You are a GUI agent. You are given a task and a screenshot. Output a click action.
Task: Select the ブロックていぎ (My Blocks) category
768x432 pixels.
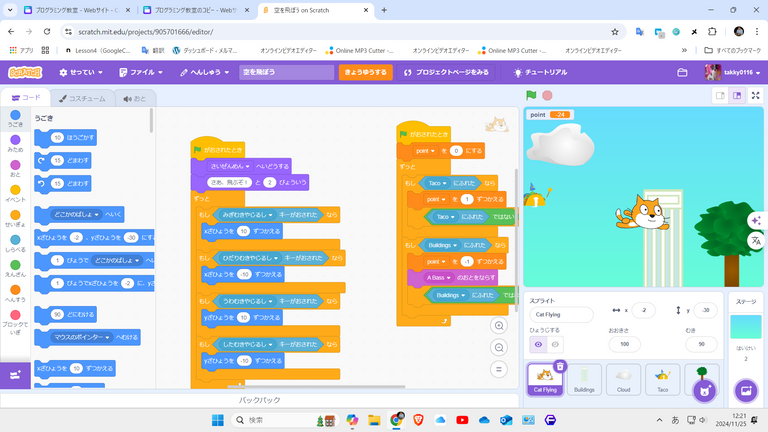click(x=15, y=322)
